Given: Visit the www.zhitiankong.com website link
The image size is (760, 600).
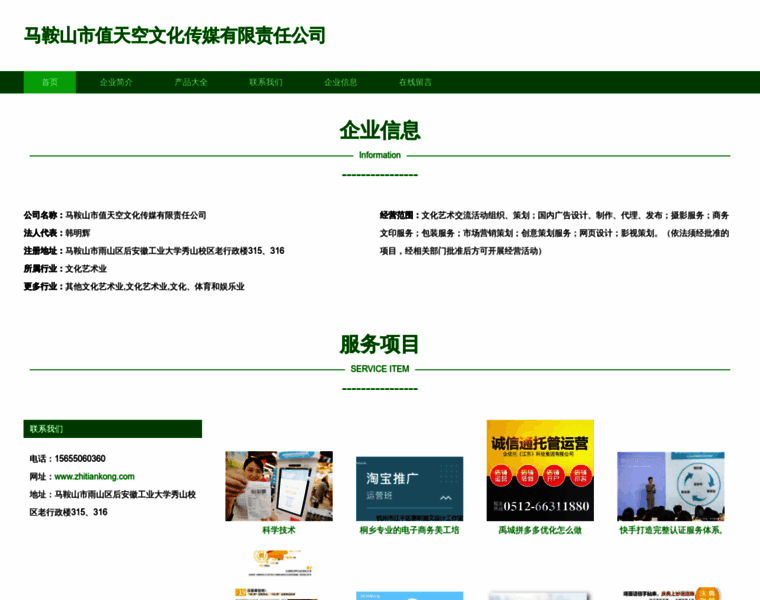Looking at the screenshot, I should (x=95, y=476).
